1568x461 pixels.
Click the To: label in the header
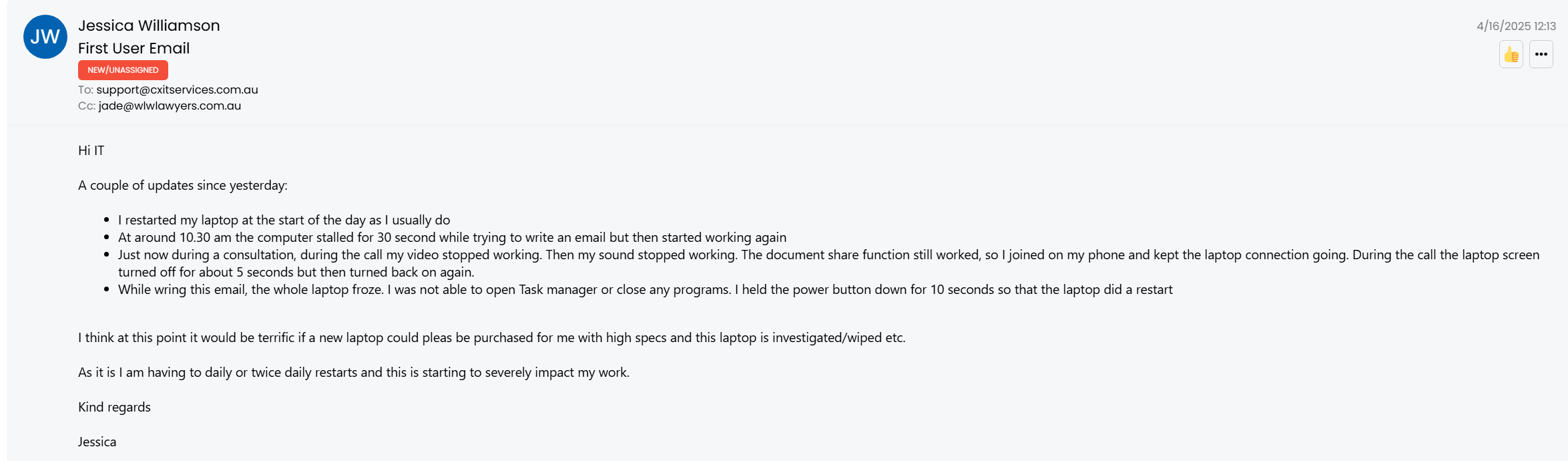(85, 90)
